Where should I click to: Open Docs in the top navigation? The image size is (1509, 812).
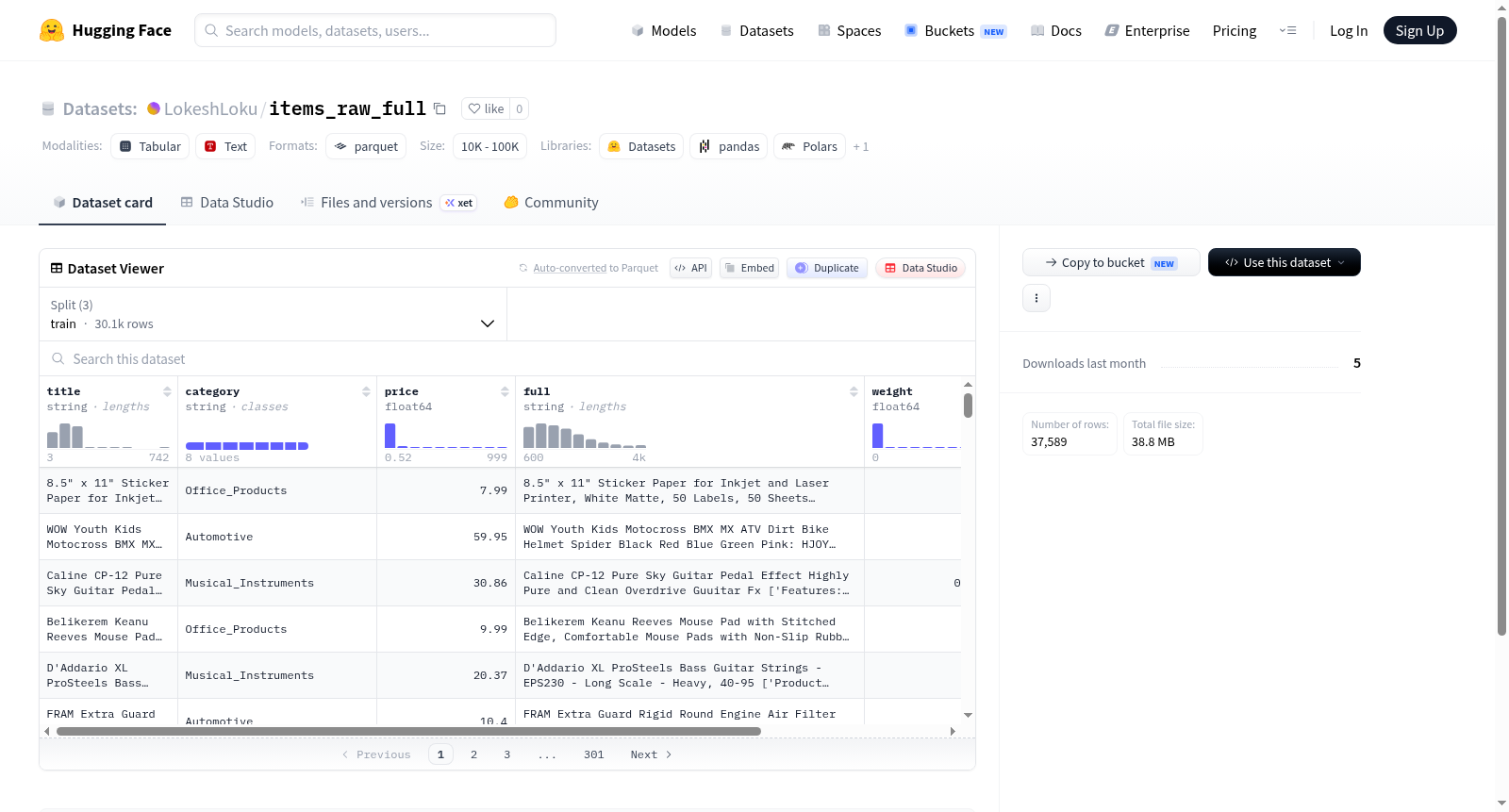point(1056,31)
